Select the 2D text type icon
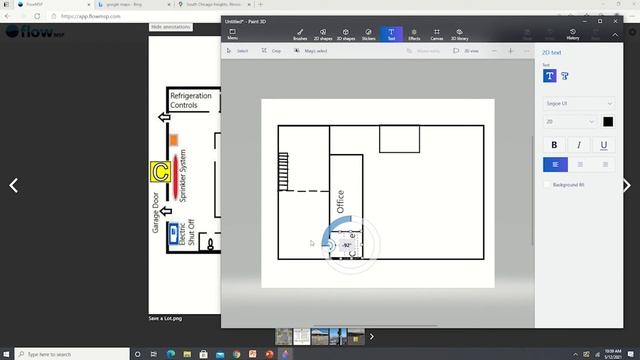 pos(549,76)
